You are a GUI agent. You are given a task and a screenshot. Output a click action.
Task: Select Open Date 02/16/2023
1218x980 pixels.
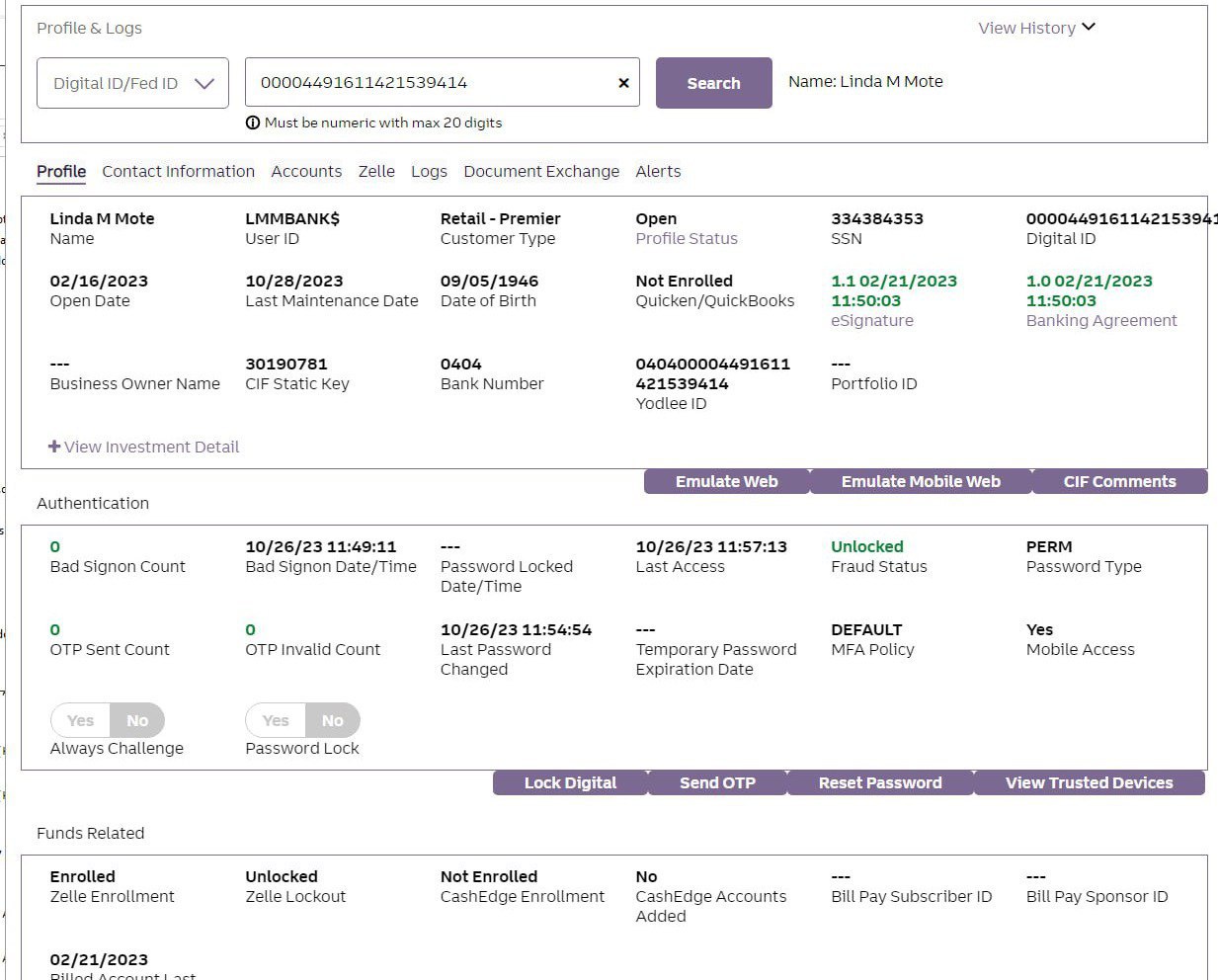click(x=98, y=281)
